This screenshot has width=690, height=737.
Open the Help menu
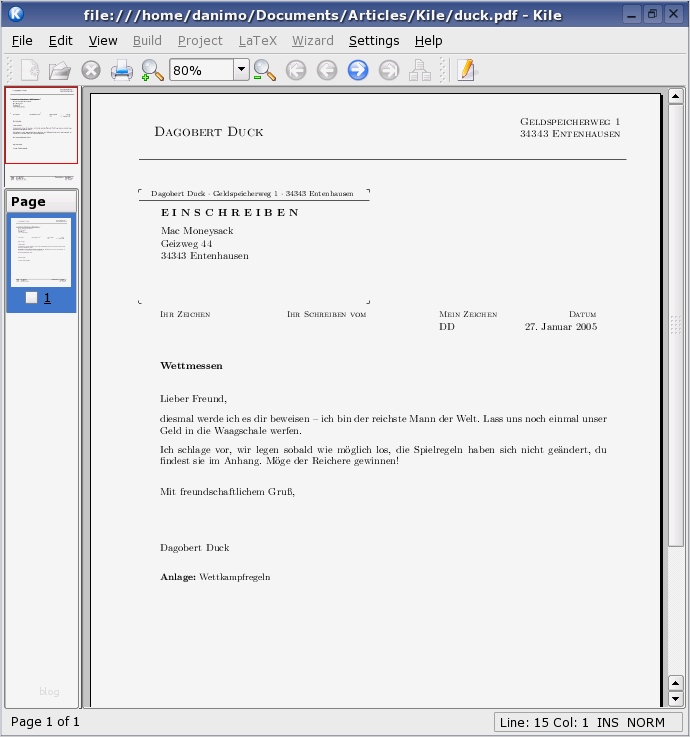tap(428, 41)
